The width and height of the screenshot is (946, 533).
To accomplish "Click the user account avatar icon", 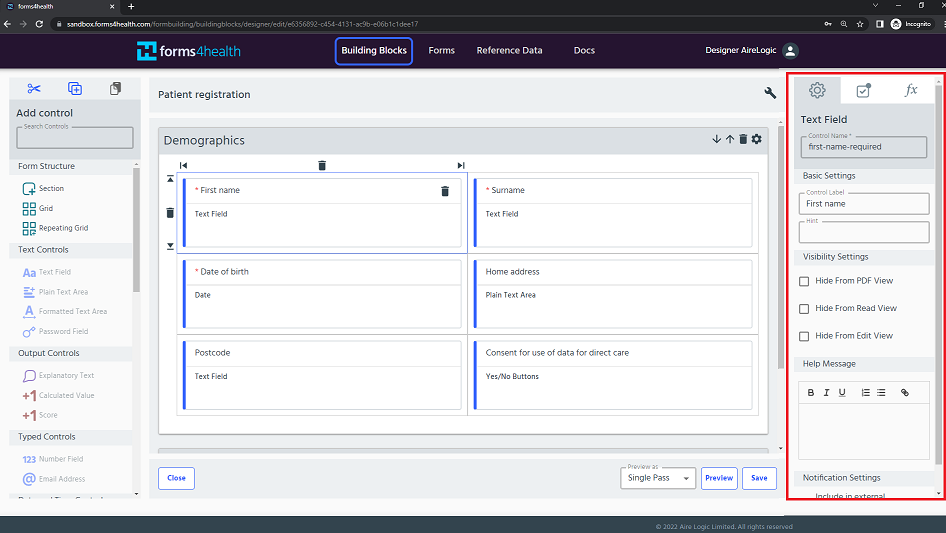I will click(790, 51).
